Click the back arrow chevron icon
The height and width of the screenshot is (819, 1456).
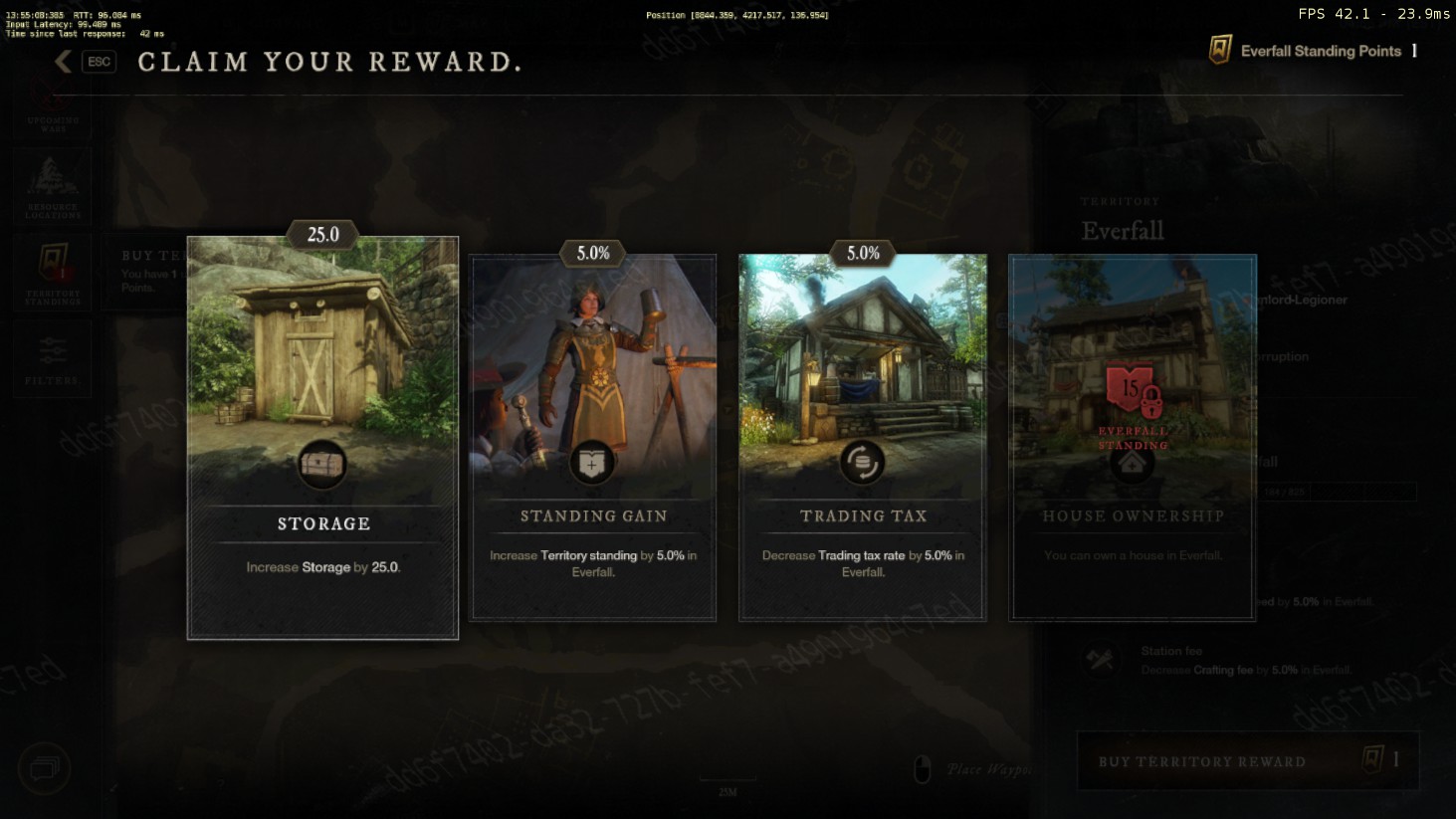tap(63, 62)
